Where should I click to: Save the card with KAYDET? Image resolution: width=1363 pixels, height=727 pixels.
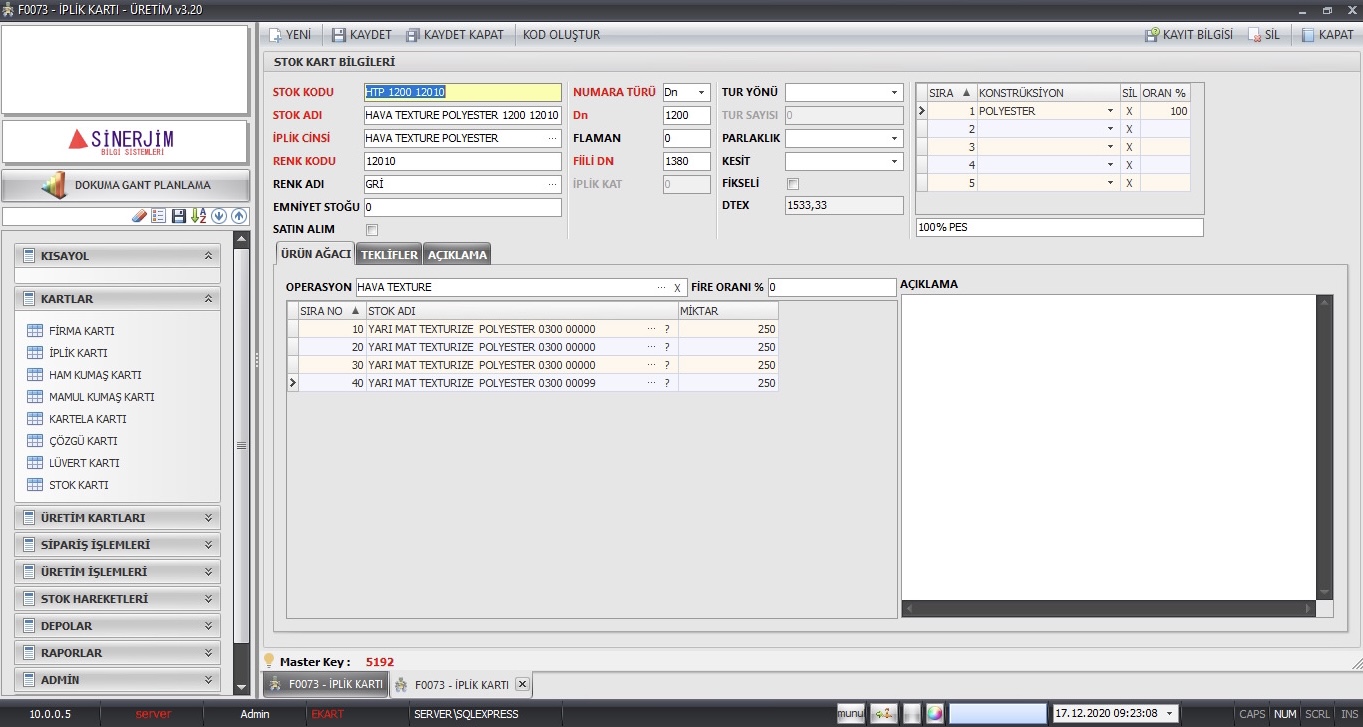coord(361,34)
